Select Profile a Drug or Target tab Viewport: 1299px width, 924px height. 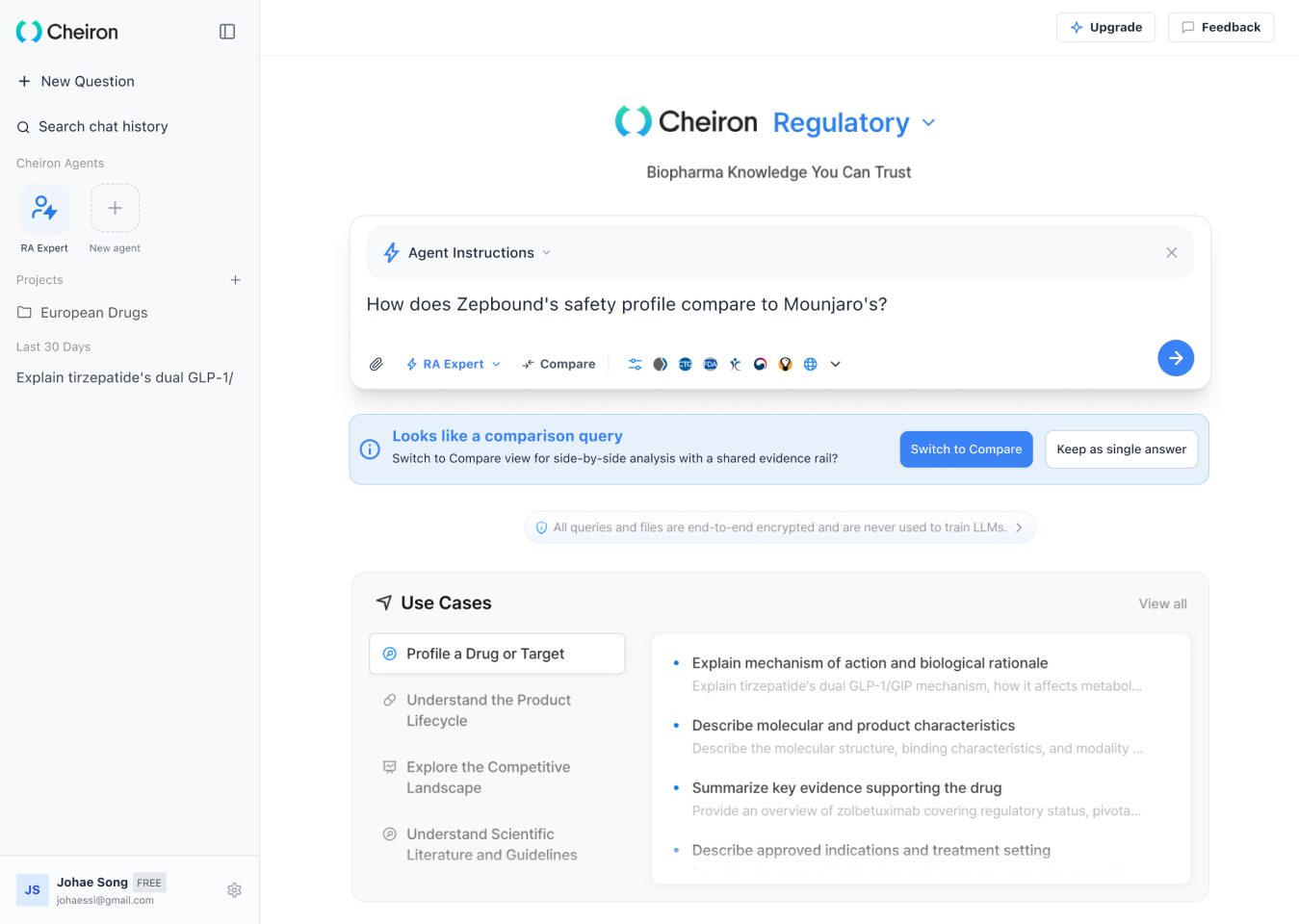497,654
